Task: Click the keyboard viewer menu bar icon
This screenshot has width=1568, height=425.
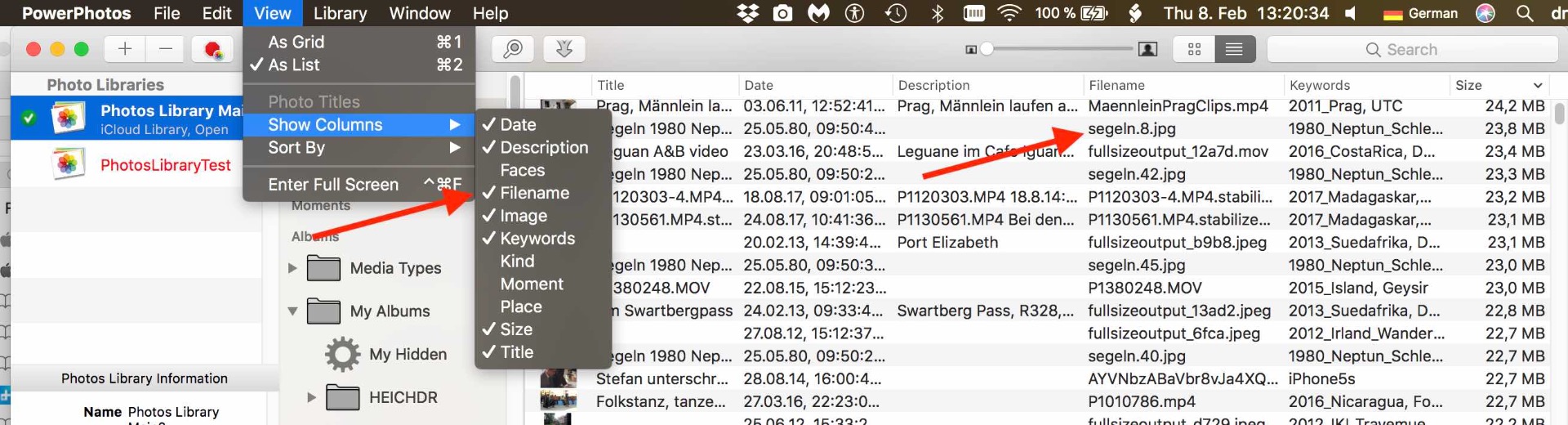Action: pyautogui.click(x=974, y=13)
